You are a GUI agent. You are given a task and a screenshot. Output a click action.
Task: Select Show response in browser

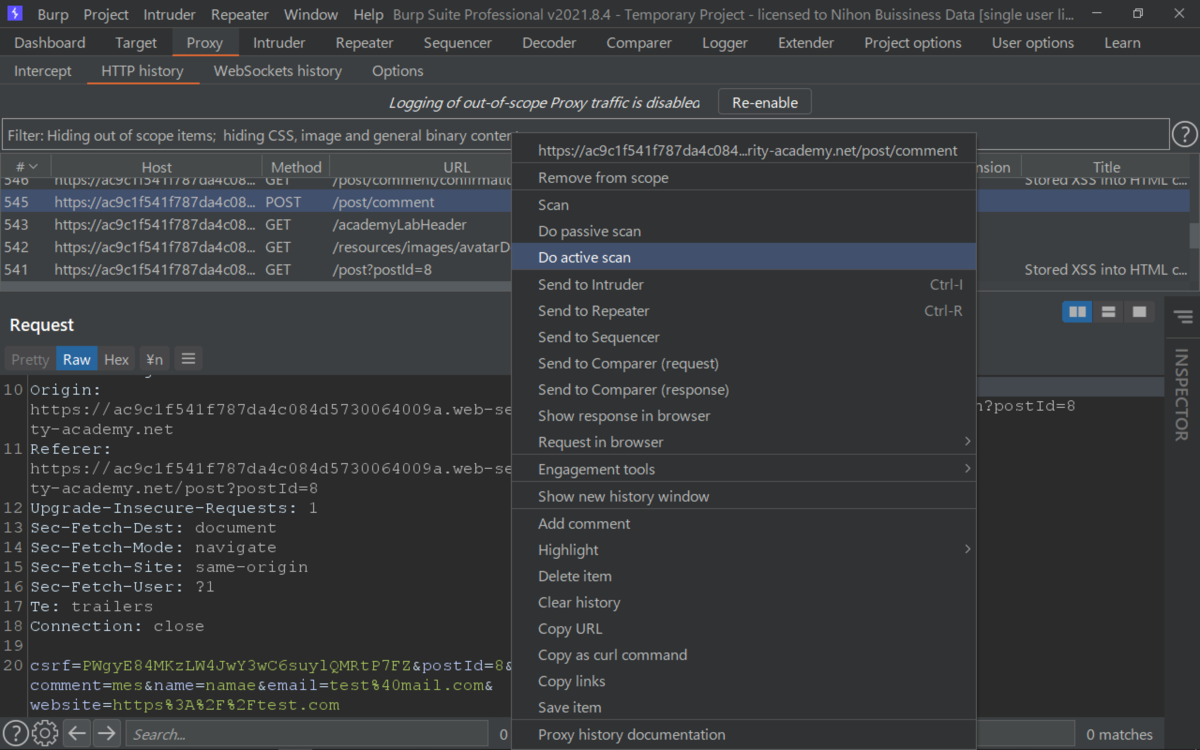point(743,416)
